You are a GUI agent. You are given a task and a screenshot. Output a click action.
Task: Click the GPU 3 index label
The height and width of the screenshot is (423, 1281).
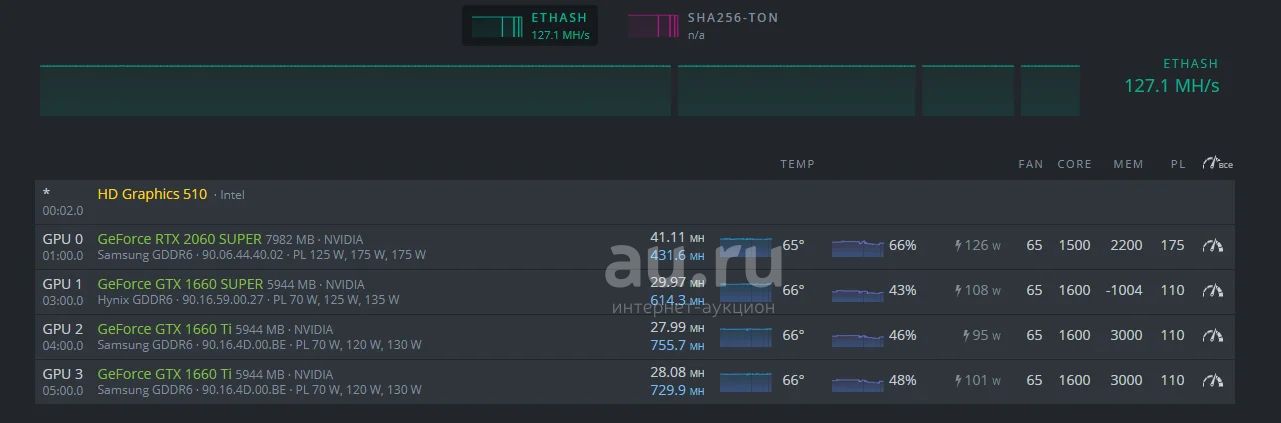63,374
